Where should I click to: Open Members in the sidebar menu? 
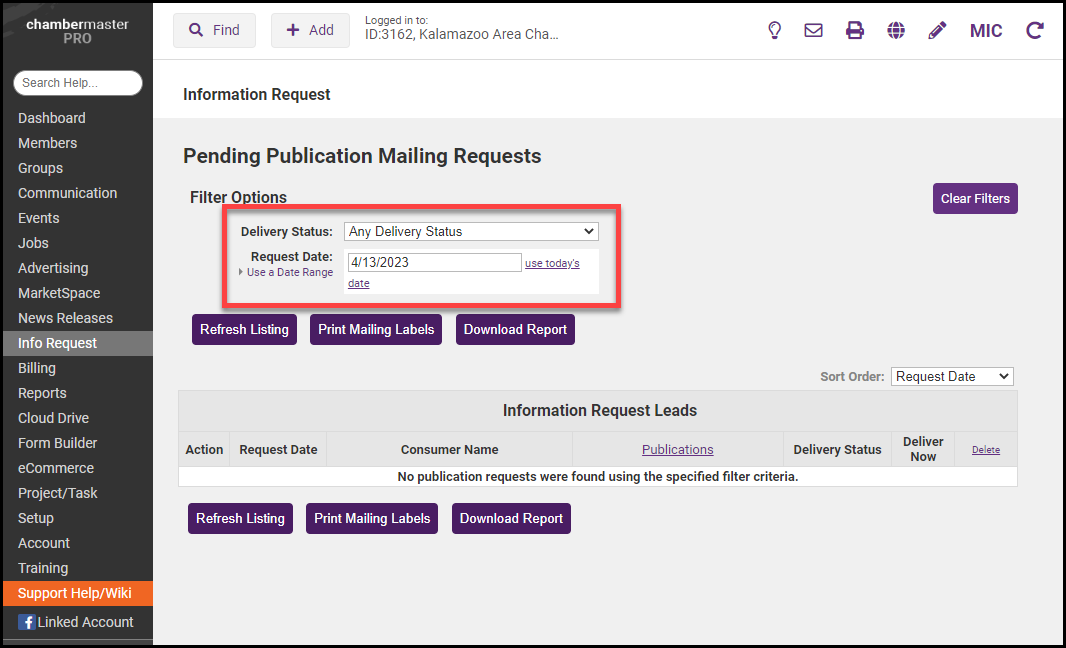[x=47, y=143]
